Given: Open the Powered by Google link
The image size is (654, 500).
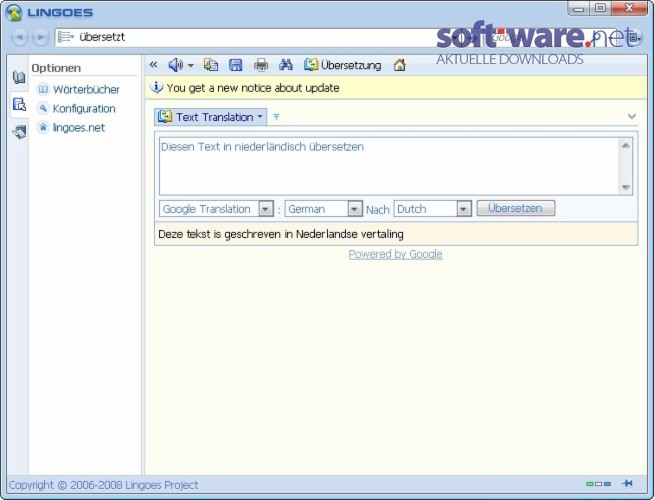Looking at the screenshot, I should (395, 254).
